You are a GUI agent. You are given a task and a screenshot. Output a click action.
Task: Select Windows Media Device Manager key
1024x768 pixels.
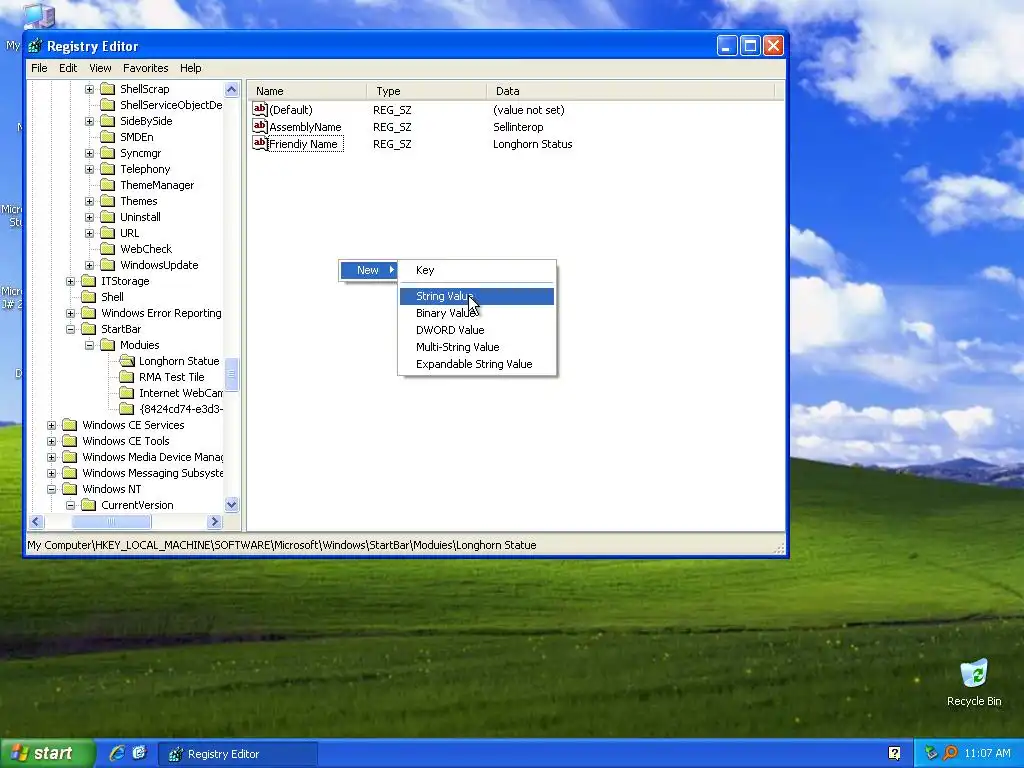pyautogui.click(x=152, y=457)
